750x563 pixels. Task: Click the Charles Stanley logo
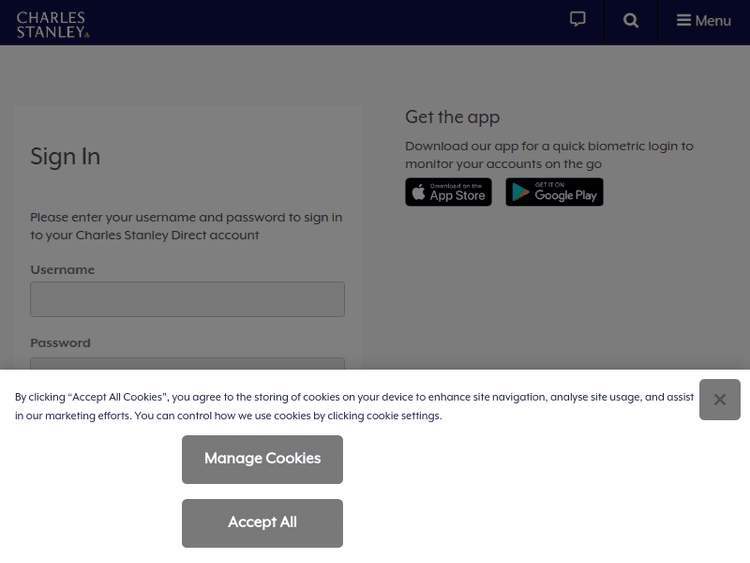coord(53,24)
